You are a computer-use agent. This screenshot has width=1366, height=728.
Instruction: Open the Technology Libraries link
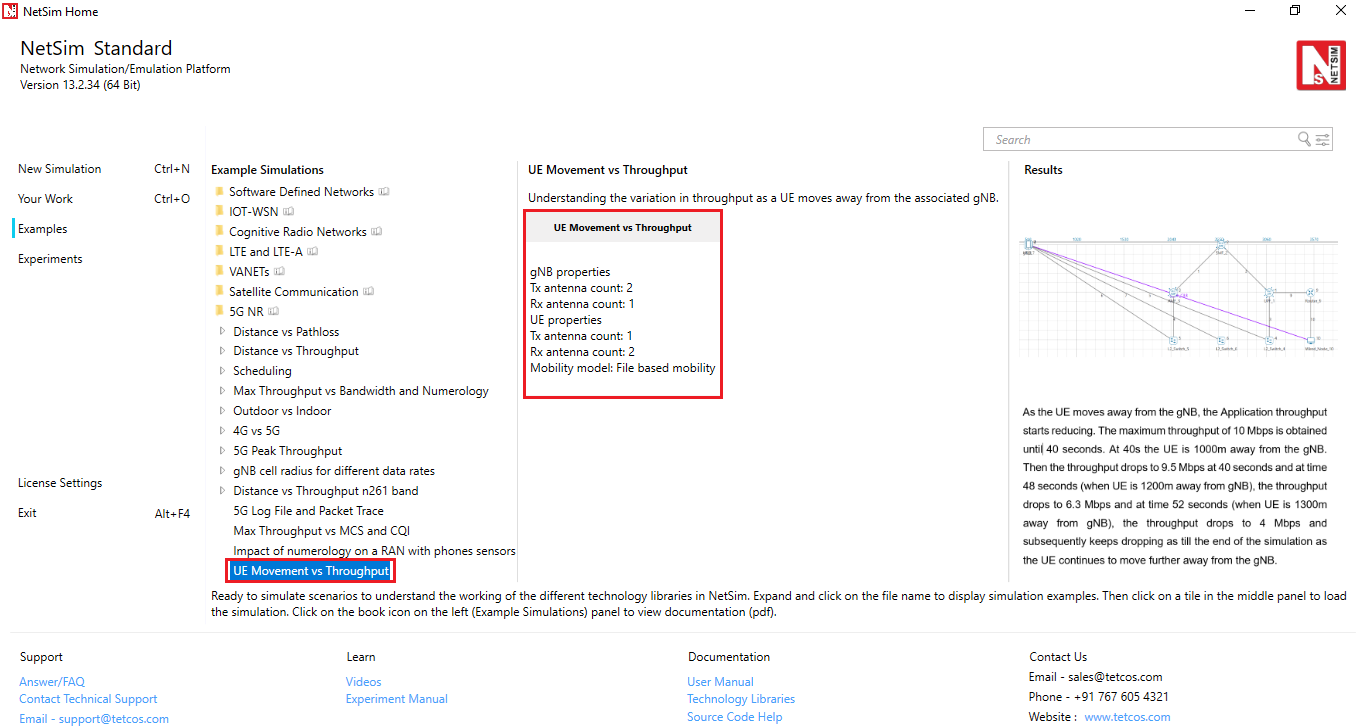[x=741, y=699]
